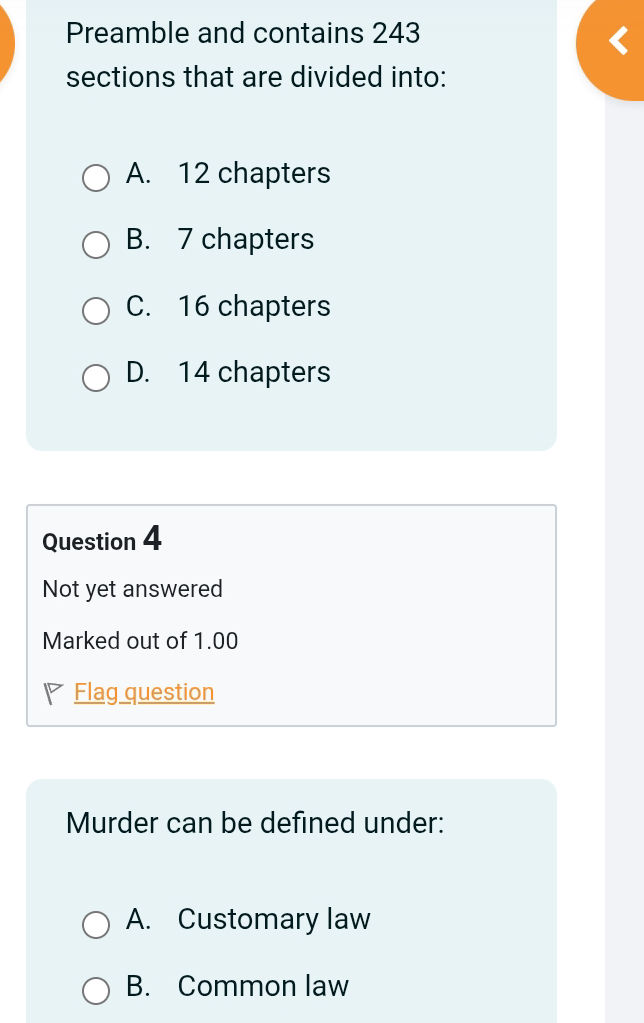Click the Not yet answered status text
The width and height of the screenshot is (644, 1023).
pyautogui.click(x=131, y=589)
